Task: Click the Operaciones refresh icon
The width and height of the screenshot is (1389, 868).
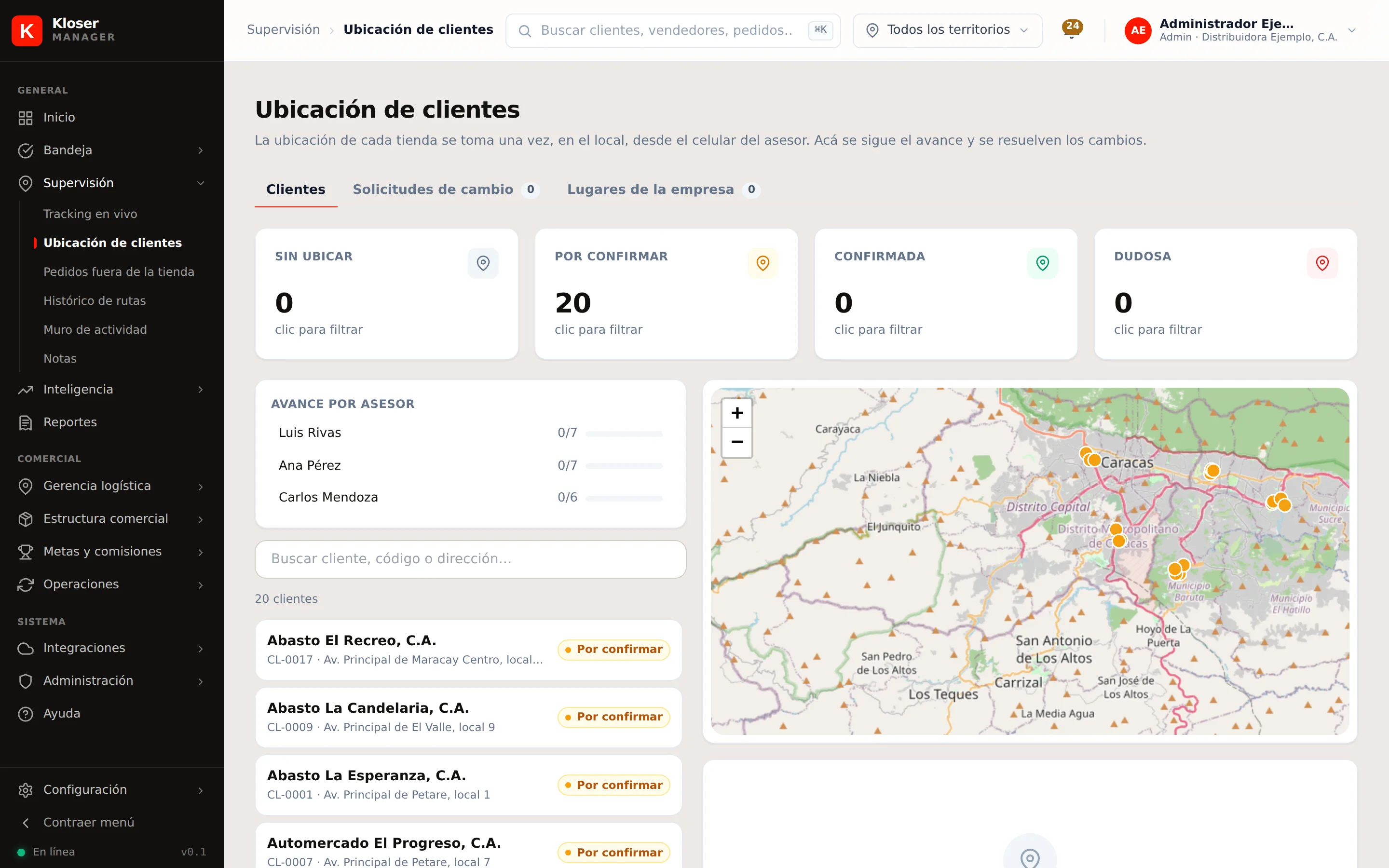Action: (x=25, y=584)
